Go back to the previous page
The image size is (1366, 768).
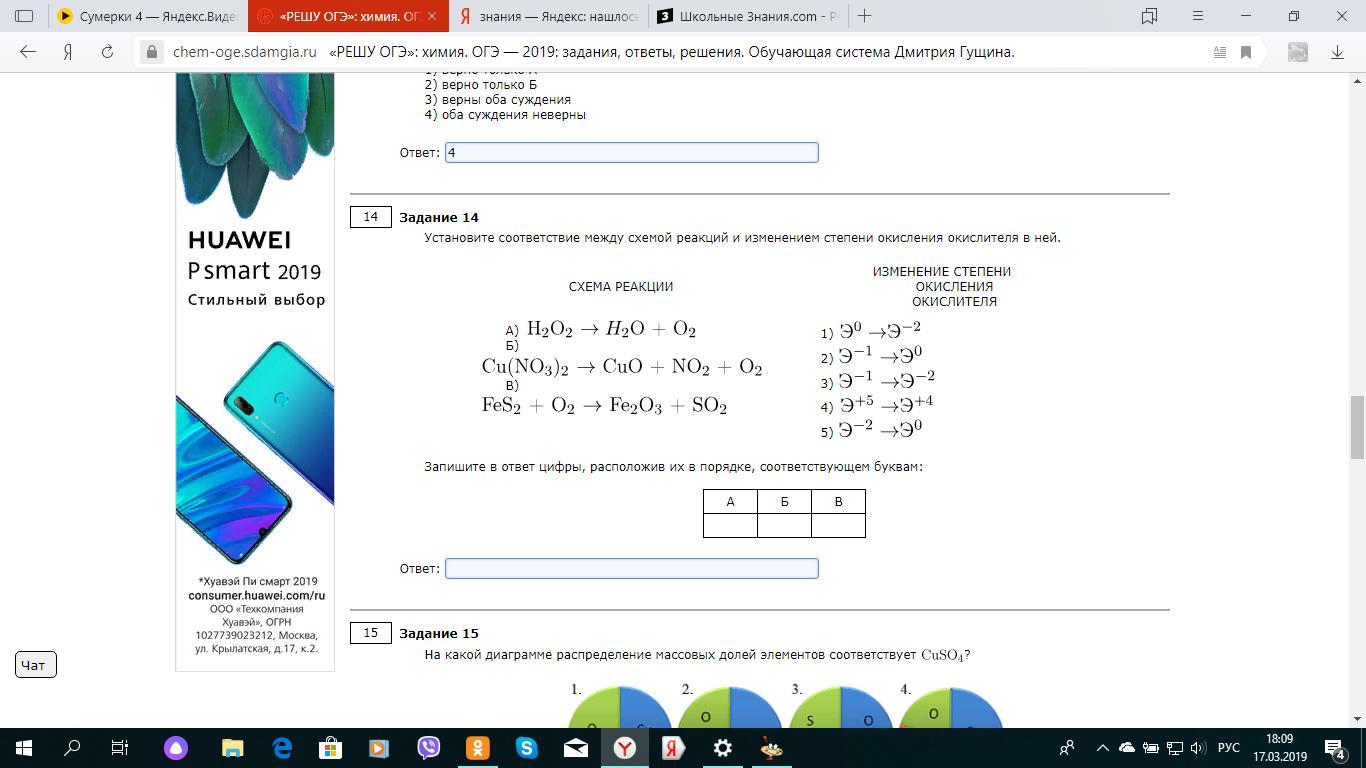[x=28, y=52]
